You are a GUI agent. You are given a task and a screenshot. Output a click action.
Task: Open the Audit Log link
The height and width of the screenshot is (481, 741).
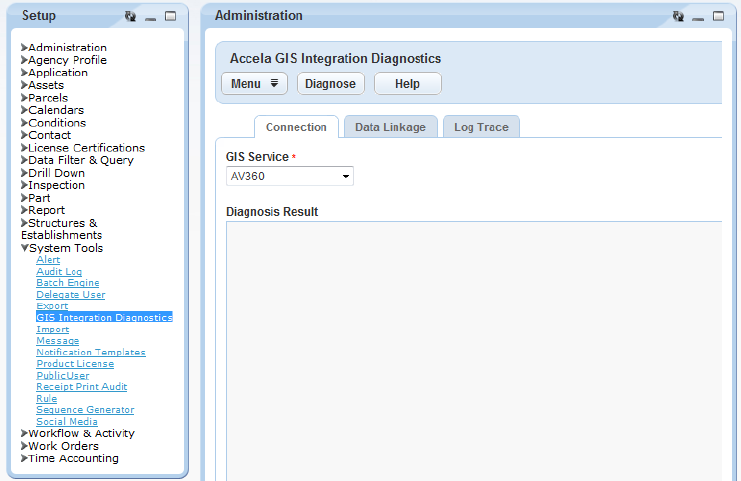point(59,272)
